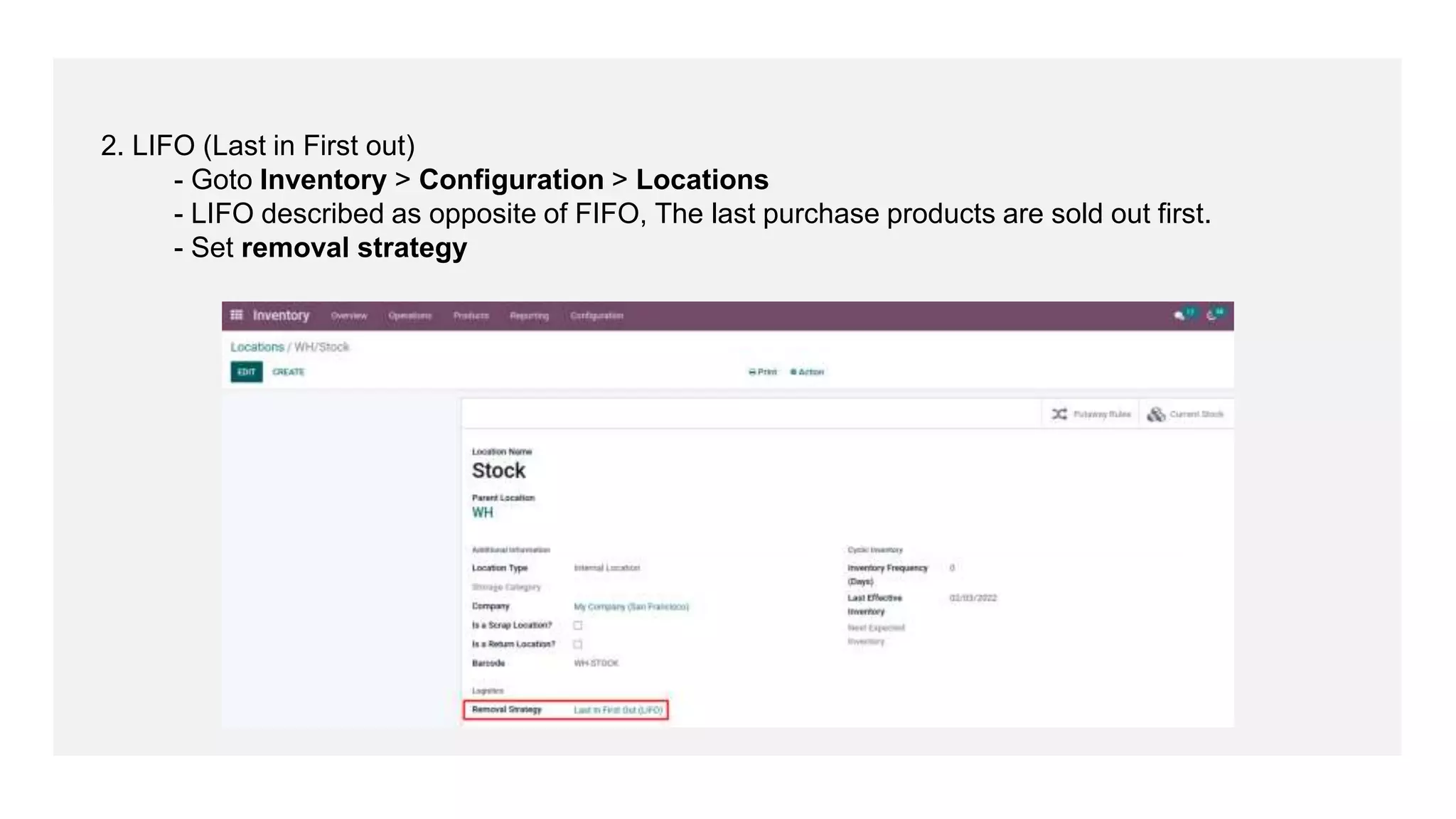This screenshot has width=1456, height=819.
Task: Click the Inventory app title
Action: [x=281, y=315]
